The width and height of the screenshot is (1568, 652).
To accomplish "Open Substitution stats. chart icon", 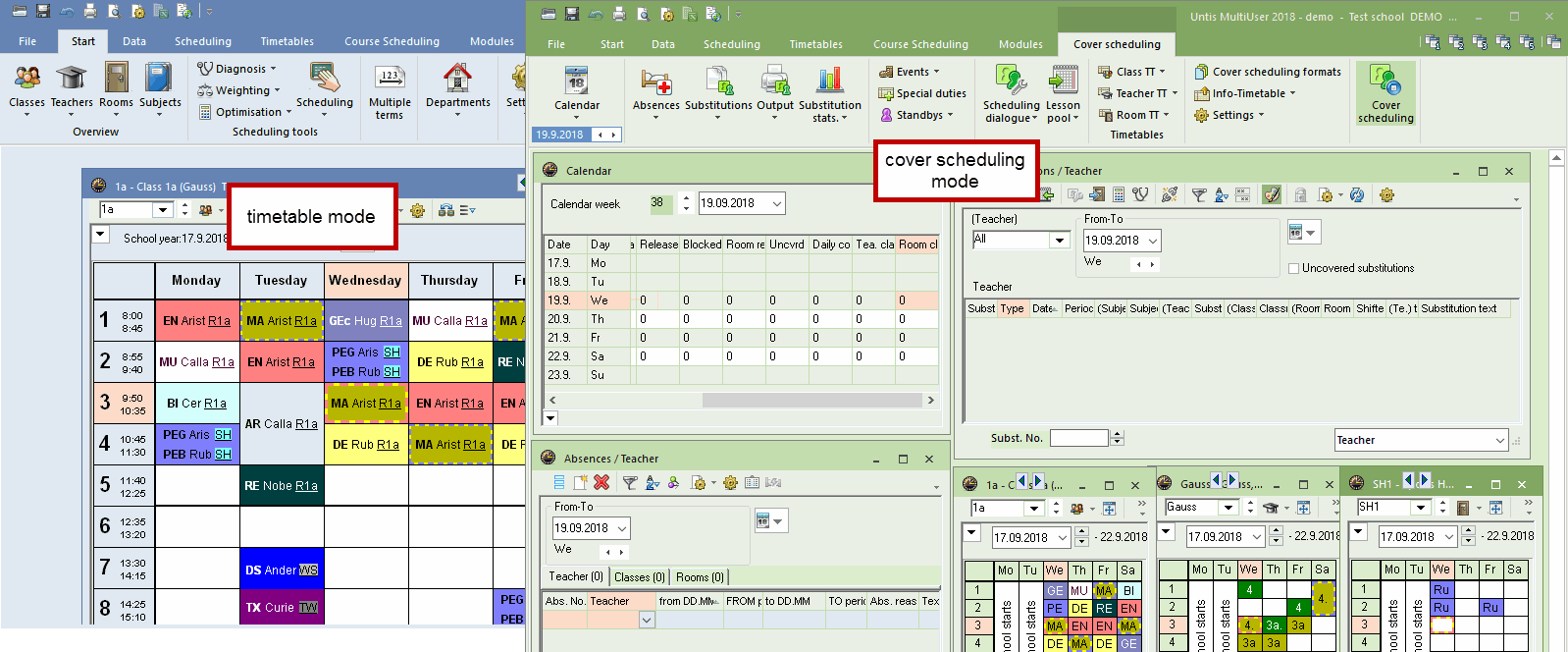I will tap(830, 92).
